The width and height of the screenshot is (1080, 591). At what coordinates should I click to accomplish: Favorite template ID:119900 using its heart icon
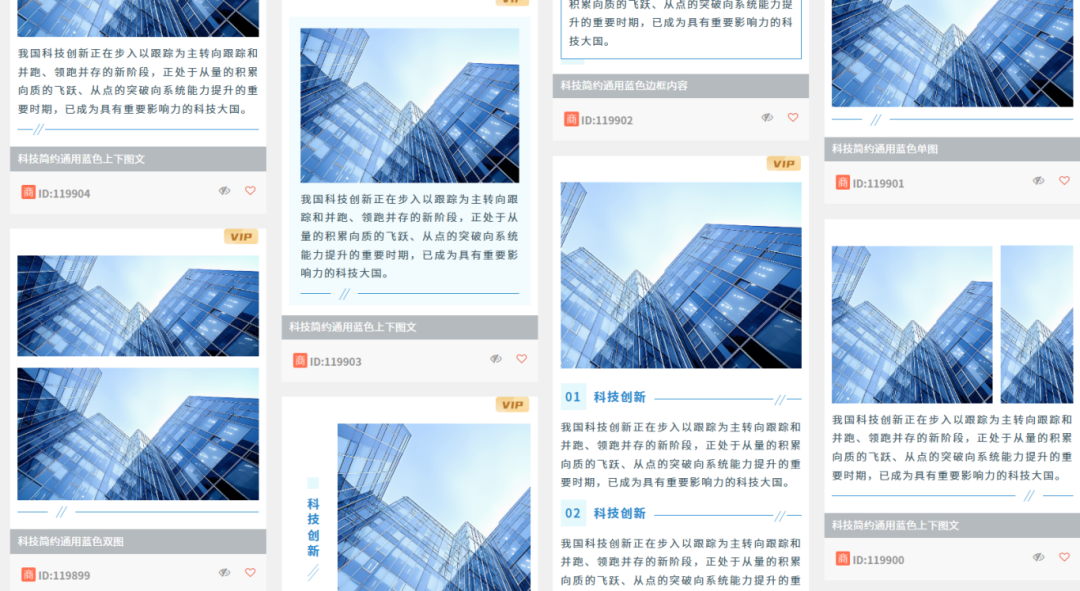(1064, 557)
